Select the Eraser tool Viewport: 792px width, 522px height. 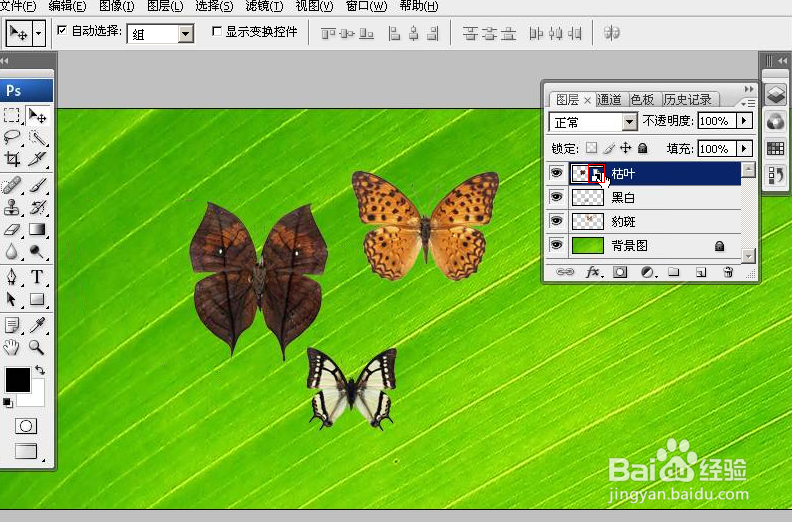12,229
